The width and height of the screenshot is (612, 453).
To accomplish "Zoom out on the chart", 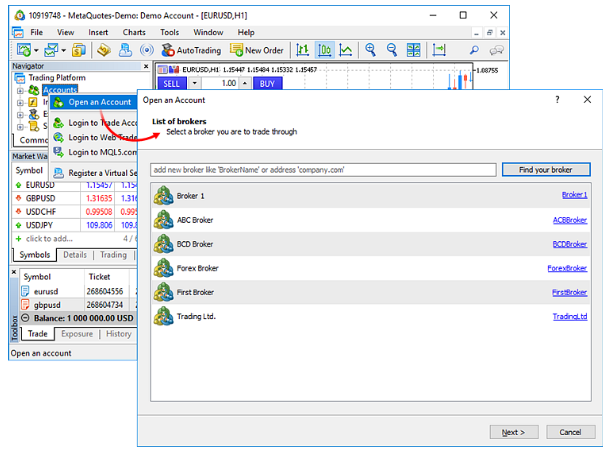I will (392, 50).
